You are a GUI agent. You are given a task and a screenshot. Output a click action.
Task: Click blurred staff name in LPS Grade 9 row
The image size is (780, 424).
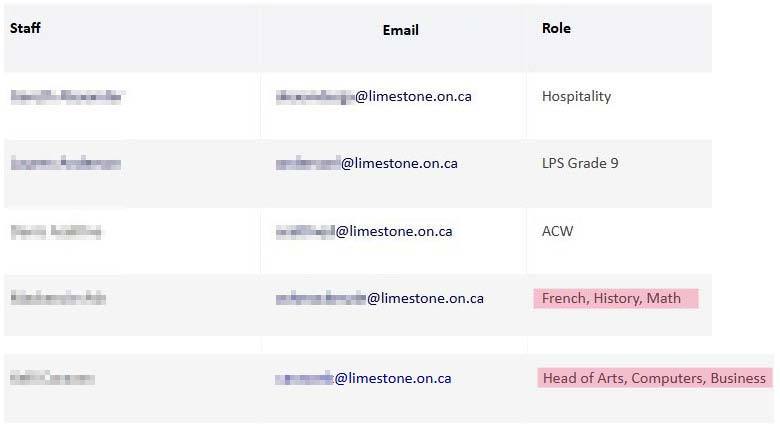point(66,163)
